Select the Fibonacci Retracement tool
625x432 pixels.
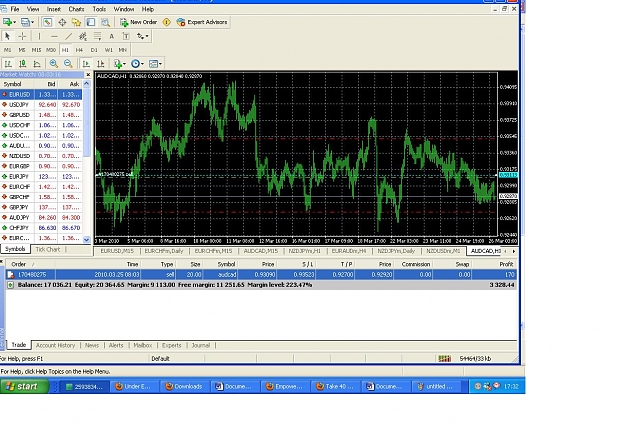(x=97, y=36)
